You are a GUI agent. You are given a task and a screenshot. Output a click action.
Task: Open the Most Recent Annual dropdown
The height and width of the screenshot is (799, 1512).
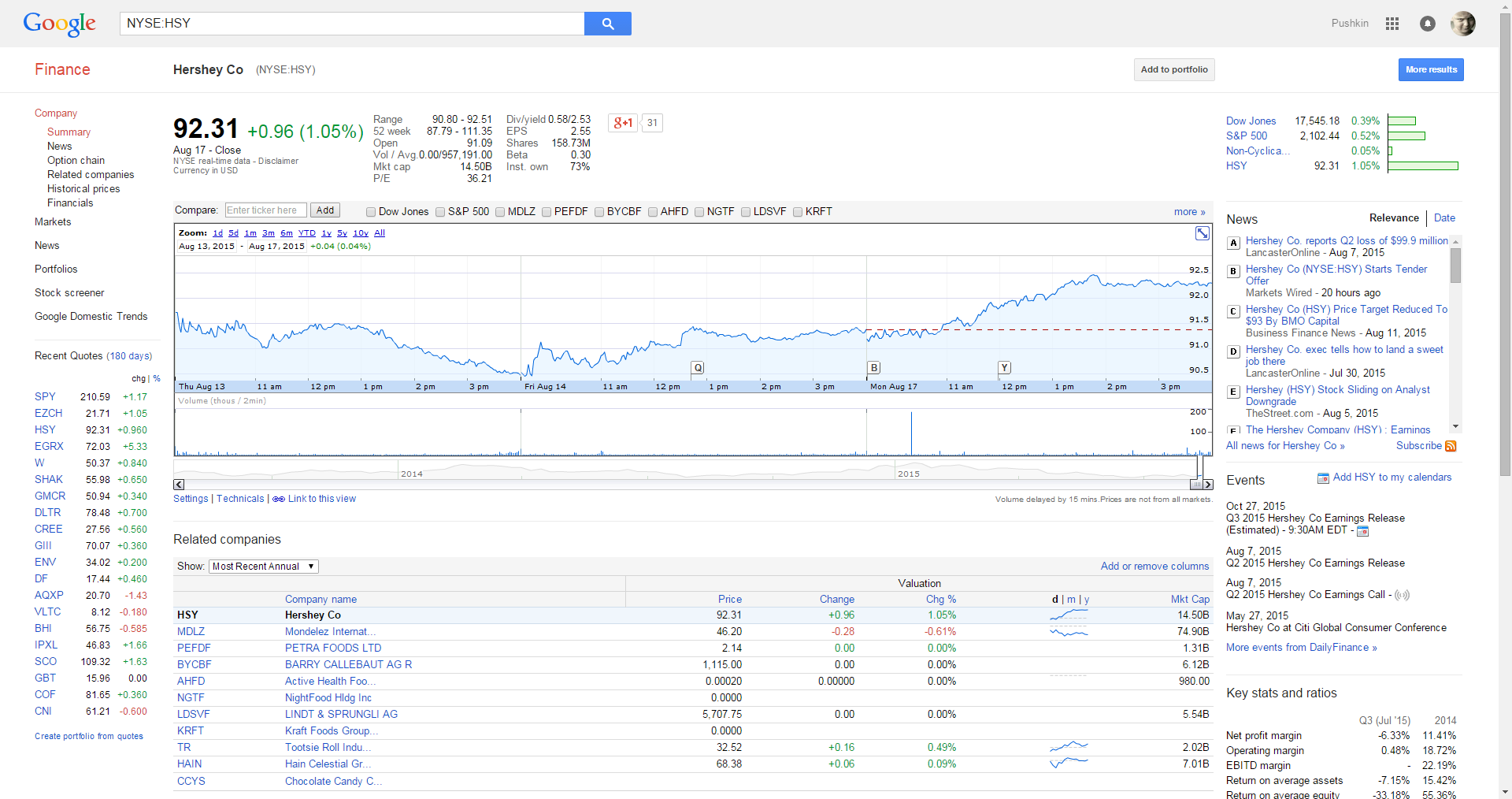264,567
